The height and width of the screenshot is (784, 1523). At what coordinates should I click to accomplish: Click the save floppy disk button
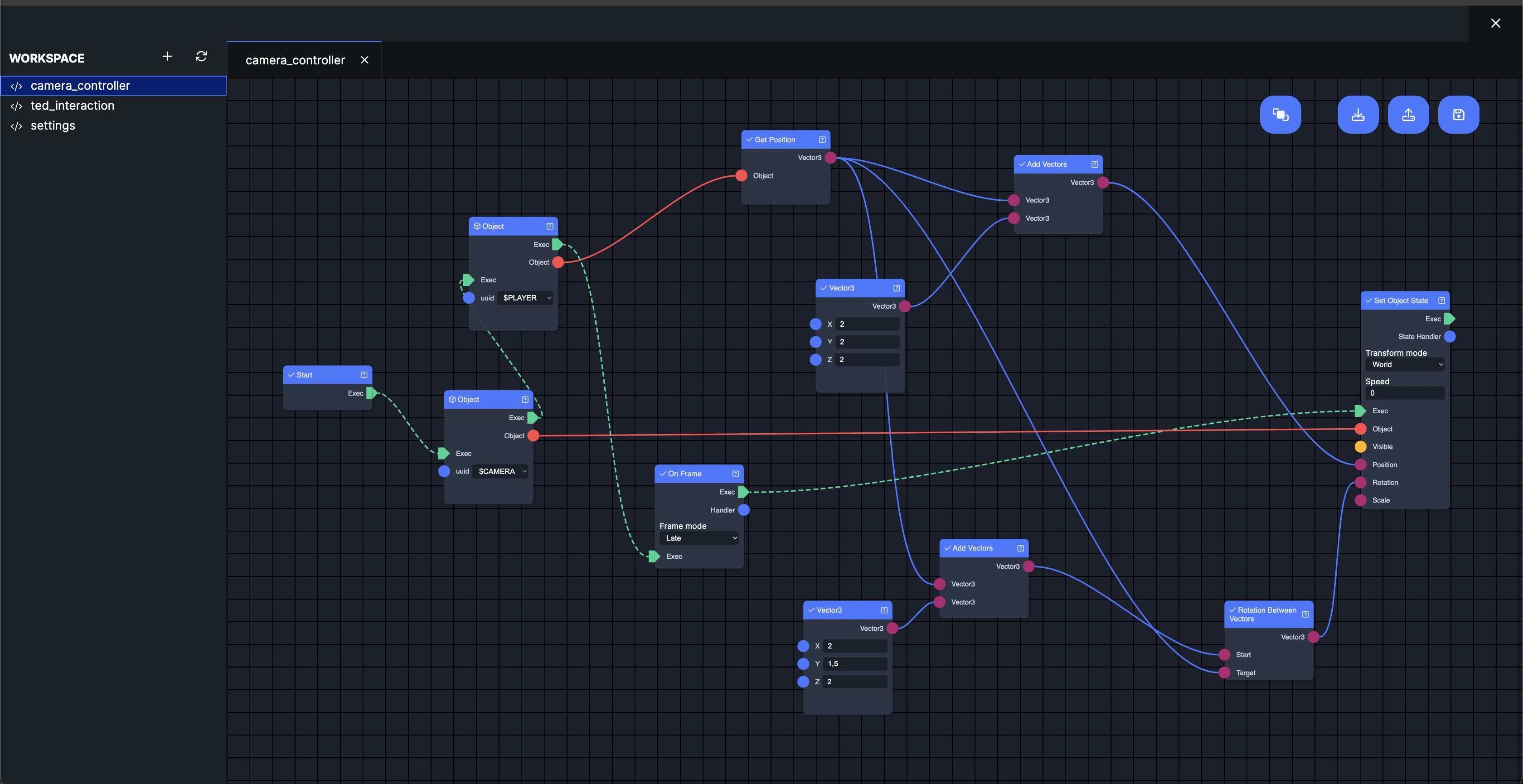click(1458, 115)
